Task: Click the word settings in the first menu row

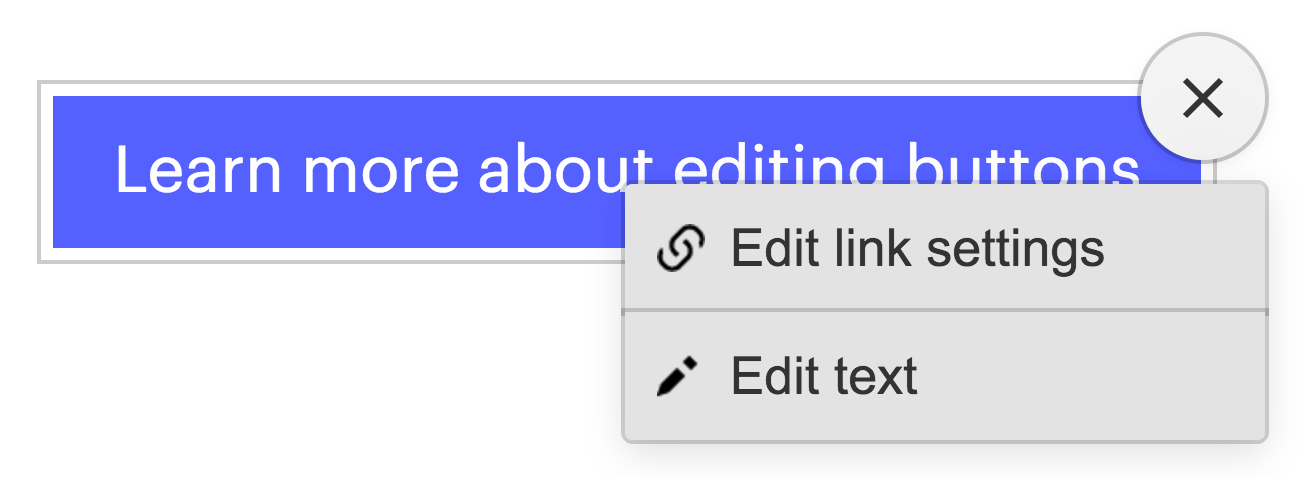Action: [1014, 250]
